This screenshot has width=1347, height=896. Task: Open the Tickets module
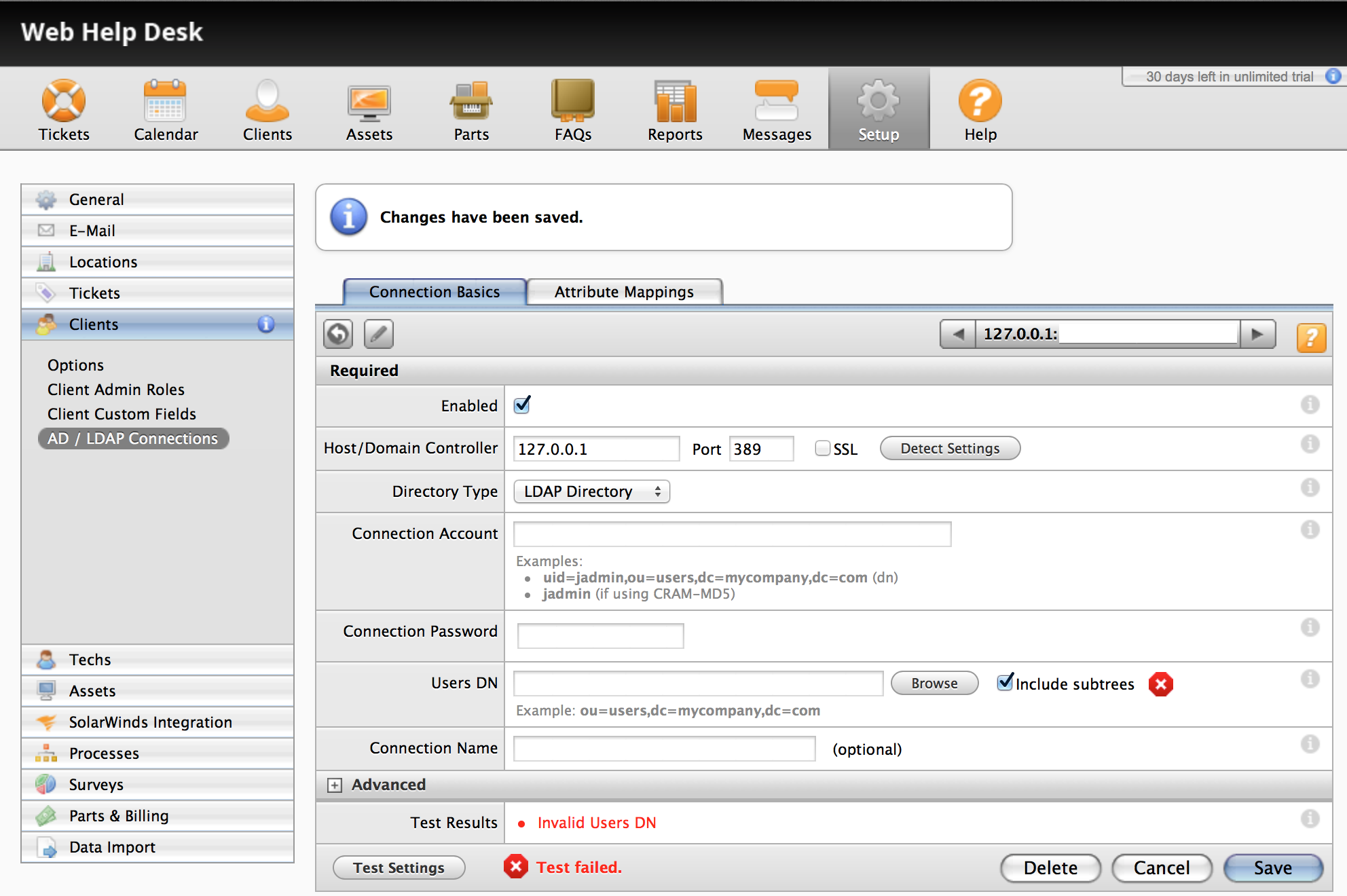click(64, 110)
